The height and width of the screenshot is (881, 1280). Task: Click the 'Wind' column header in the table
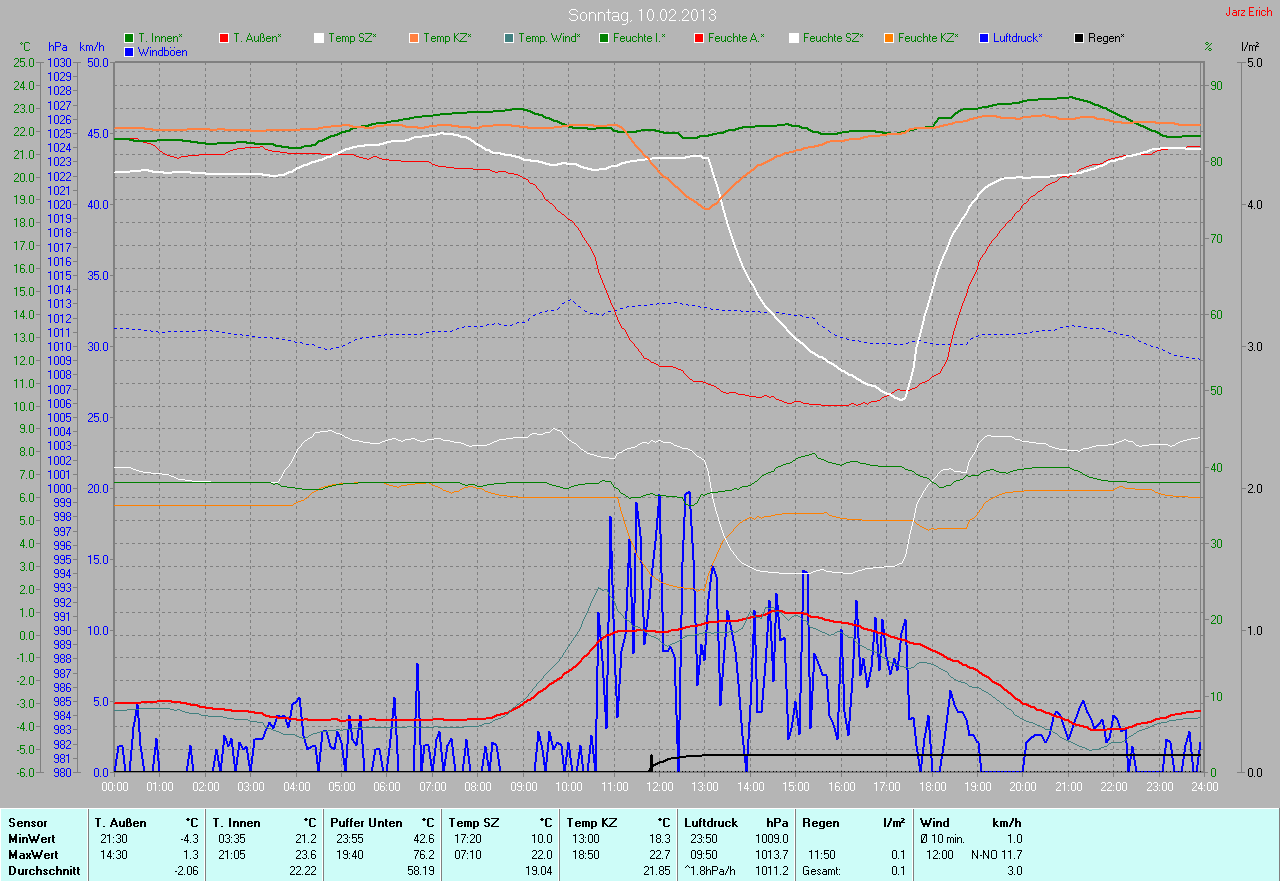(x=935, y=822)
